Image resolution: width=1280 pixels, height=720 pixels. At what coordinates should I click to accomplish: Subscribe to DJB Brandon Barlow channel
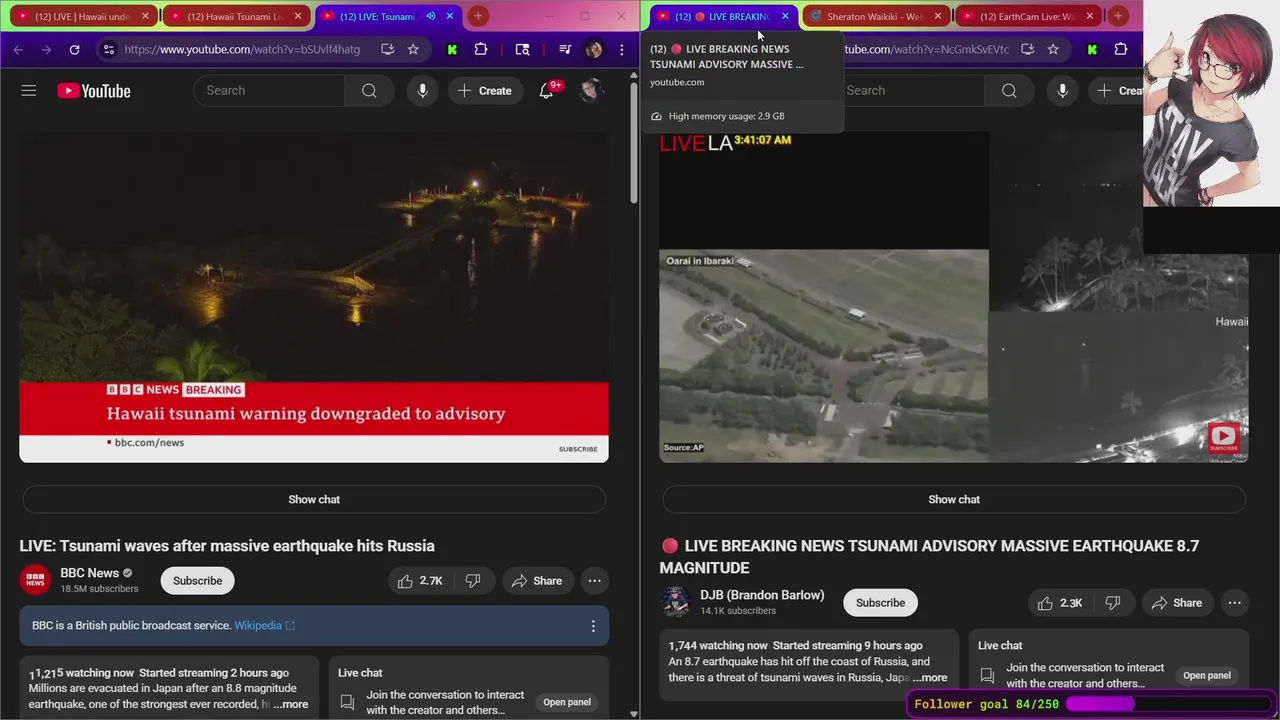pyautogui.click(x=880, y=603)
